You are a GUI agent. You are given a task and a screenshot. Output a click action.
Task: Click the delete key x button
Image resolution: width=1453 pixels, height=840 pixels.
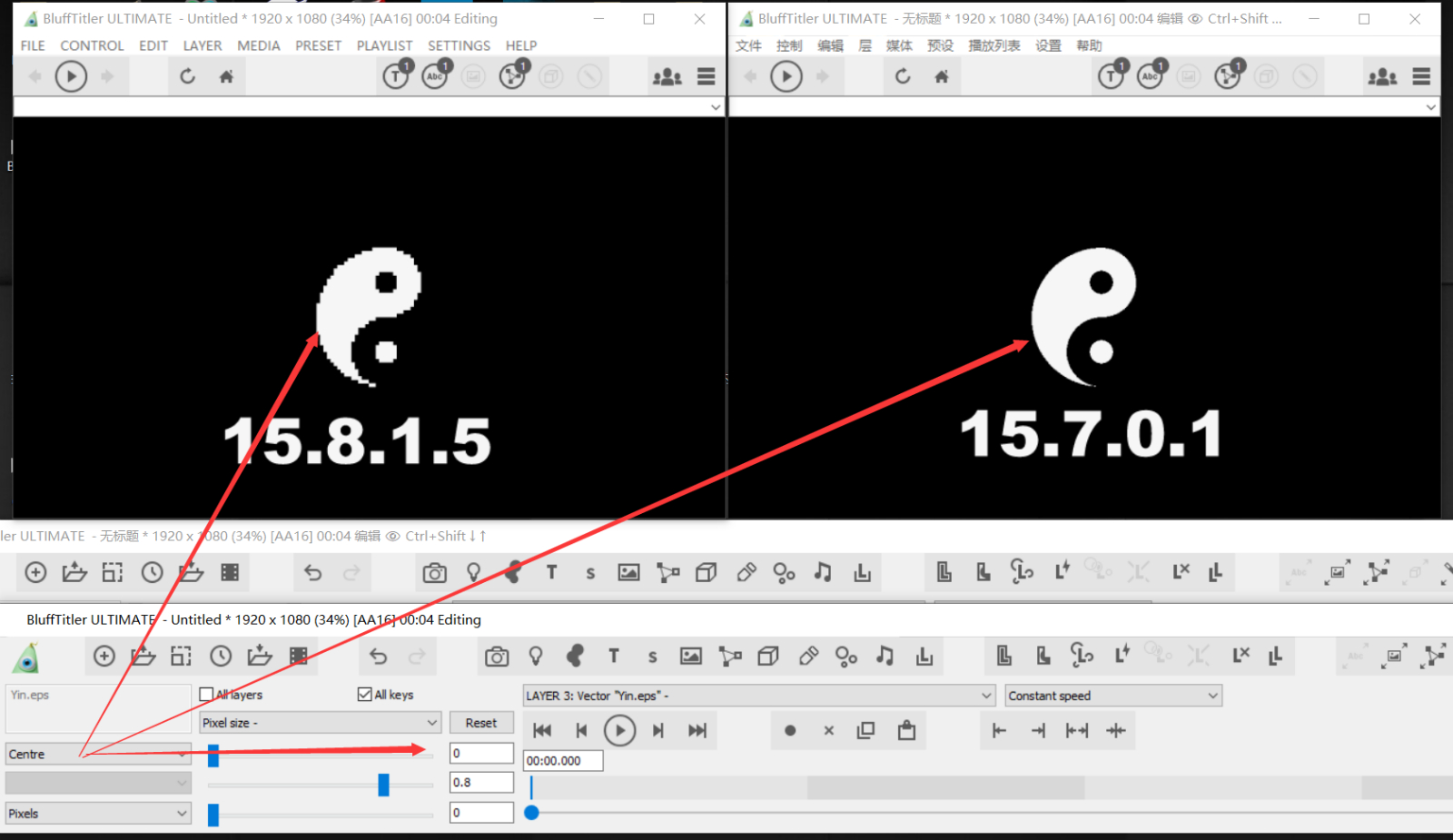click(829, 730)
